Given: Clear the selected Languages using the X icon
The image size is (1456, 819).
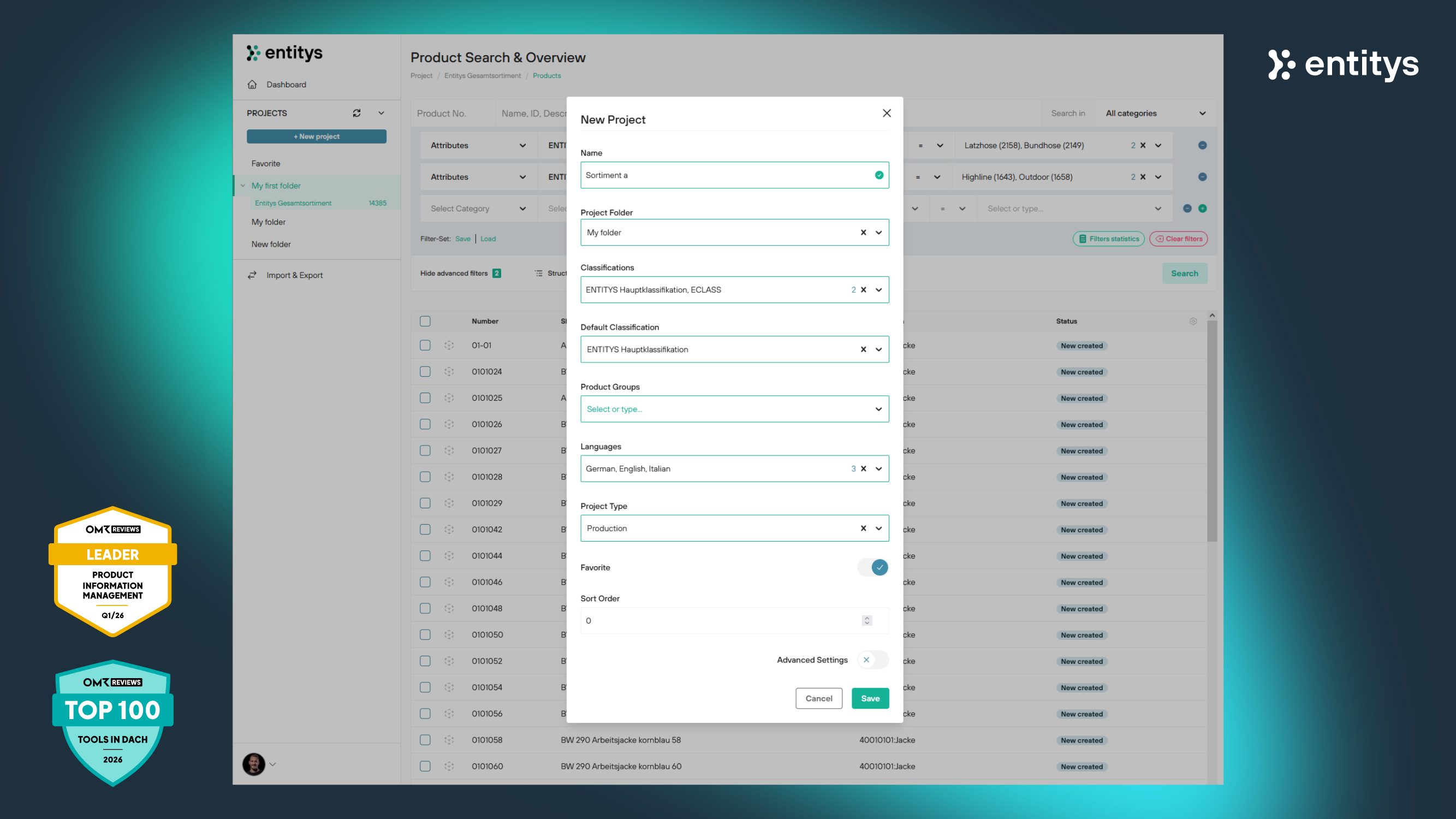Looking at the screenshot, I should [x=863, y=468].
